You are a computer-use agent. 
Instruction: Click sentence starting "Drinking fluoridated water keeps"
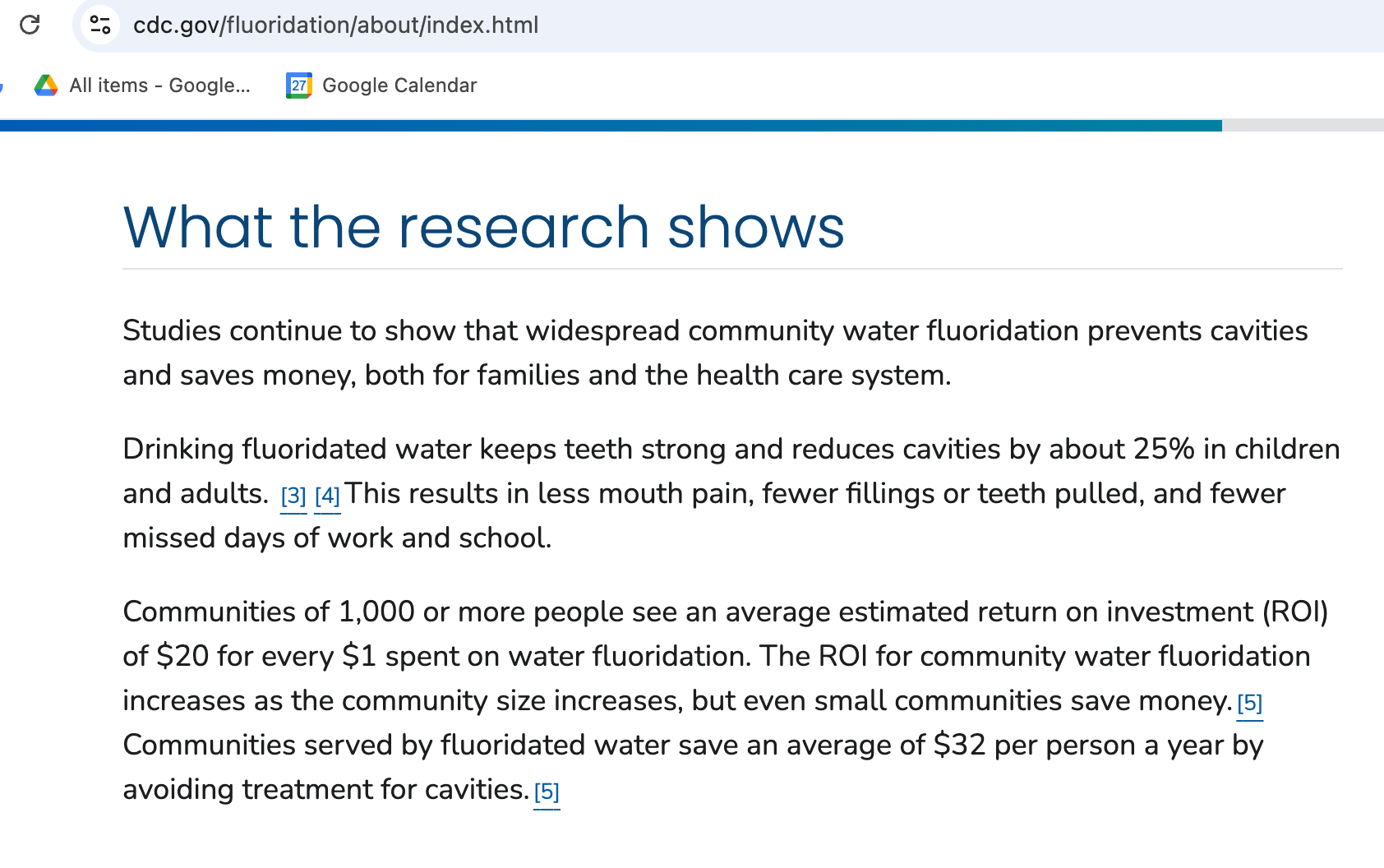pyautogui.click(x=625, y=450)
